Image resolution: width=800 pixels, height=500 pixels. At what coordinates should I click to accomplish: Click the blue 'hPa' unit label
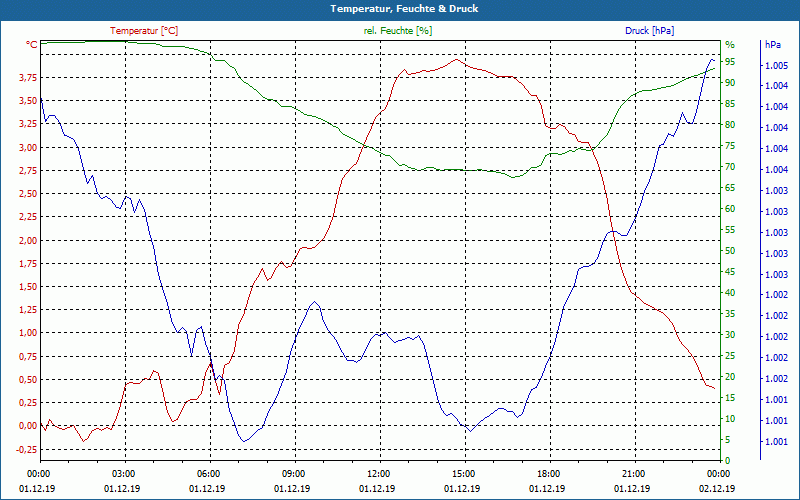[773, 45]
